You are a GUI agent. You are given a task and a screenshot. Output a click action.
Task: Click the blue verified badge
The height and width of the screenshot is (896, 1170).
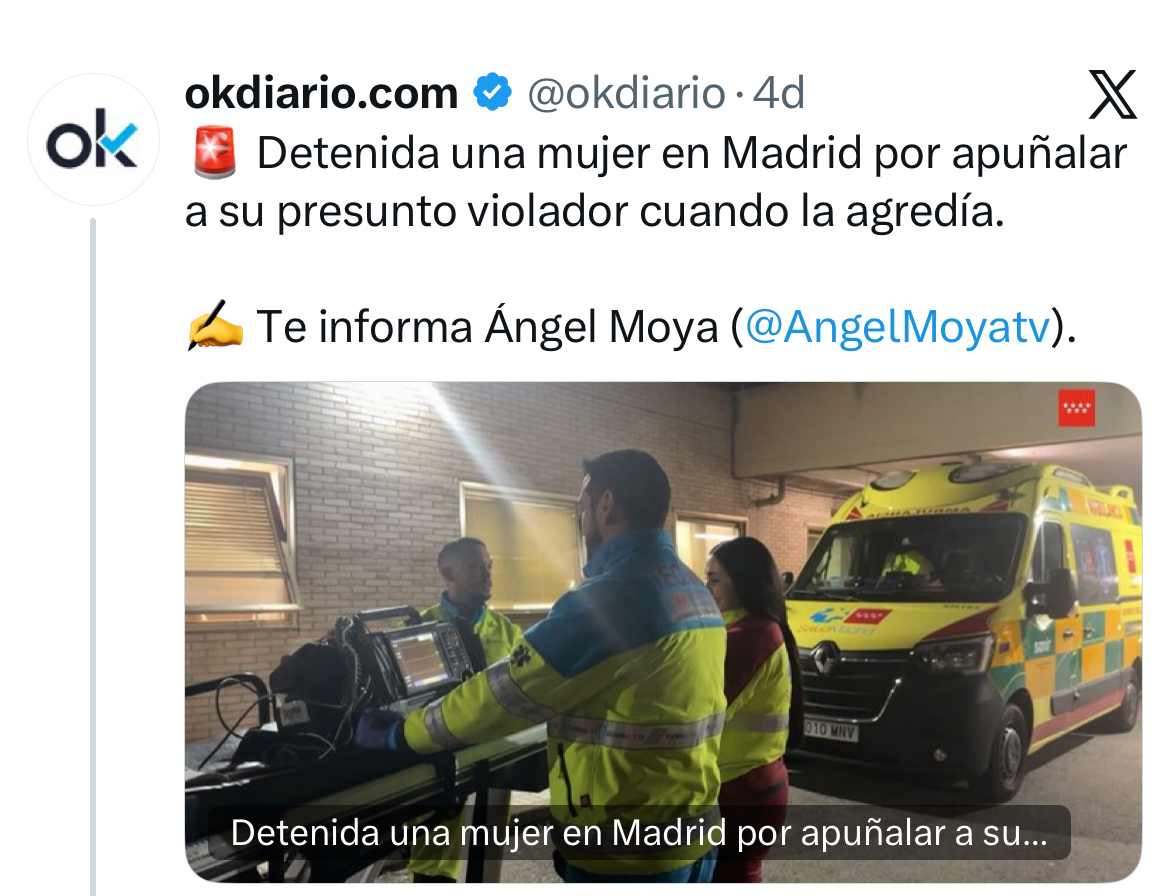click(492, 93)
